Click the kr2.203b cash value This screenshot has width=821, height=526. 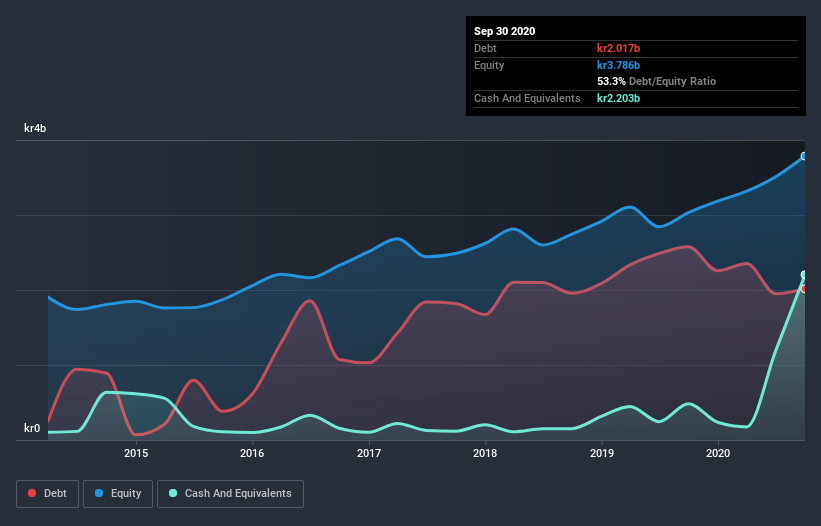(618, 98)
